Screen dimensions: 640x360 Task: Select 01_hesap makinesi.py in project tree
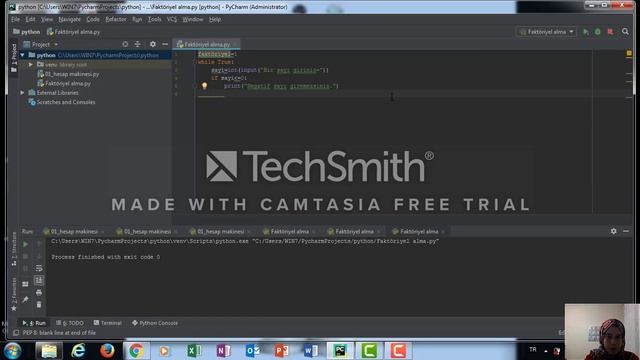(68, 74)
